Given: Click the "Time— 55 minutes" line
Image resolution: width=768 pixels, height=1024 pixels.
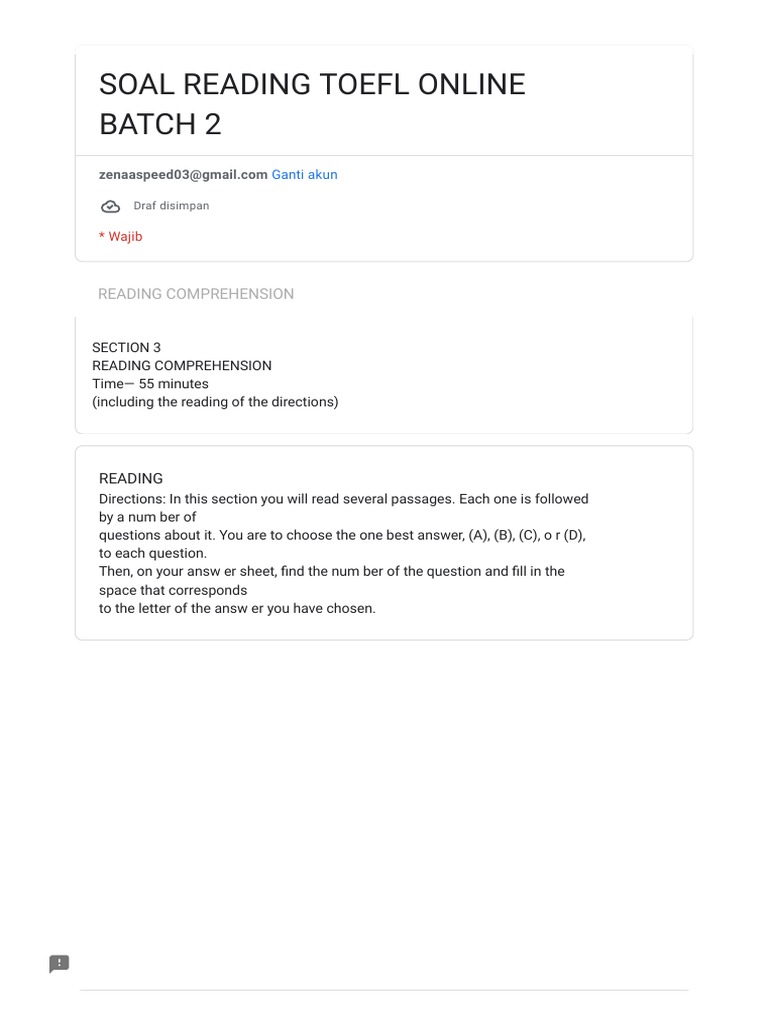Looking at the screenshot, I should coord(150,384).
